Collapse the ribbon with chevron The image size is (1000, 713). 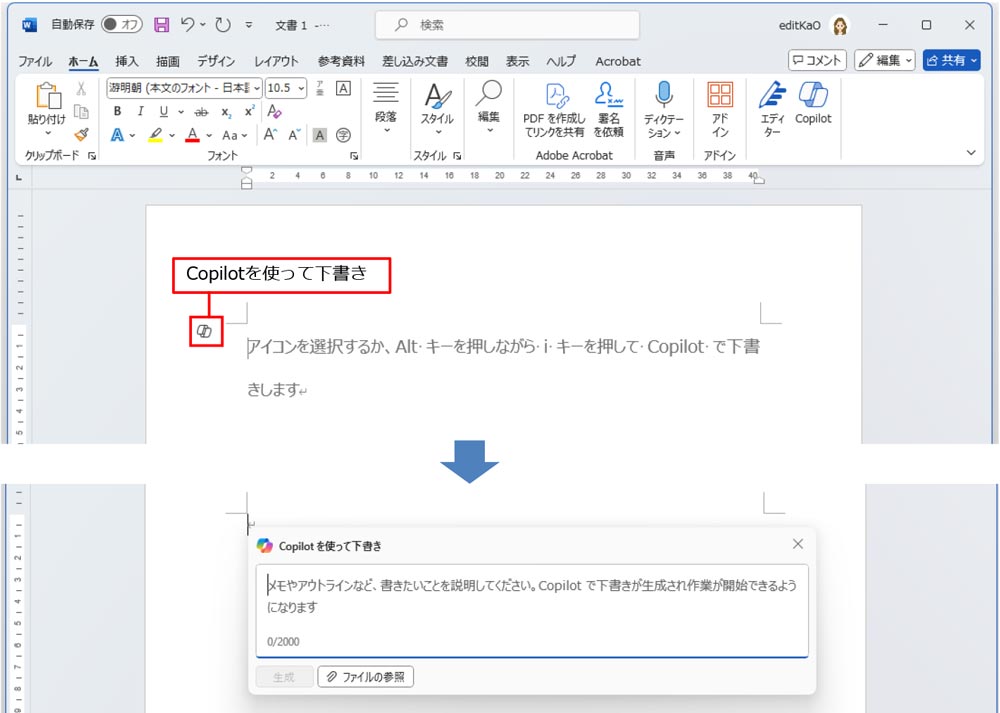tap(971, 152)
